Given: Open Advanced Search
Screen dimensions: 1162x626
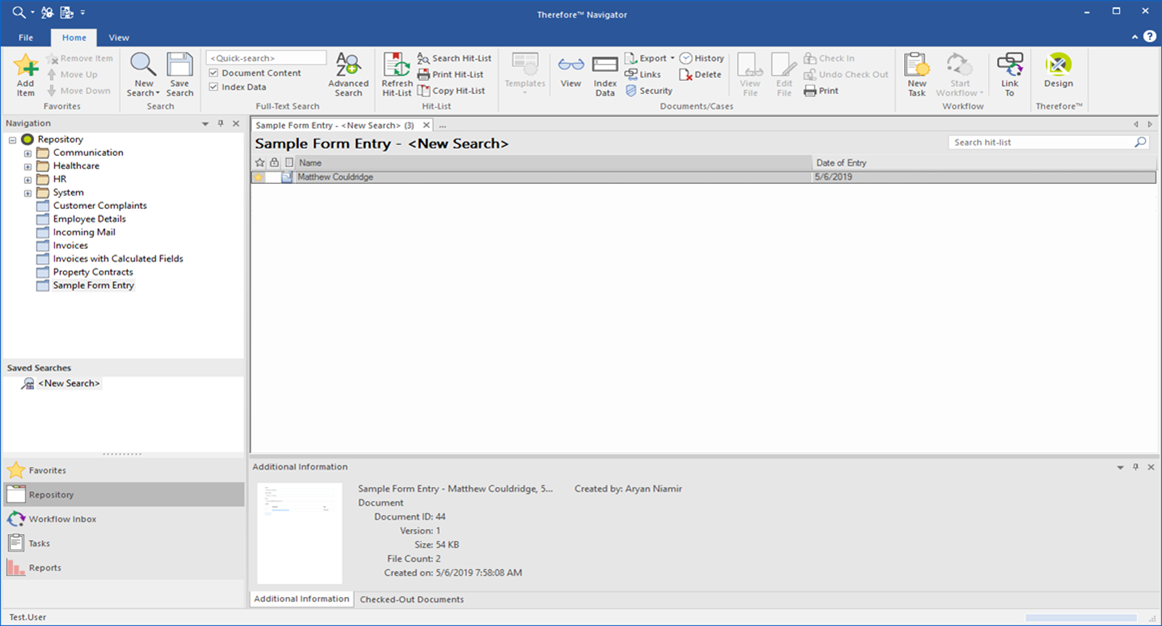Looking at the screenshot, I should (x=348, y=72).
